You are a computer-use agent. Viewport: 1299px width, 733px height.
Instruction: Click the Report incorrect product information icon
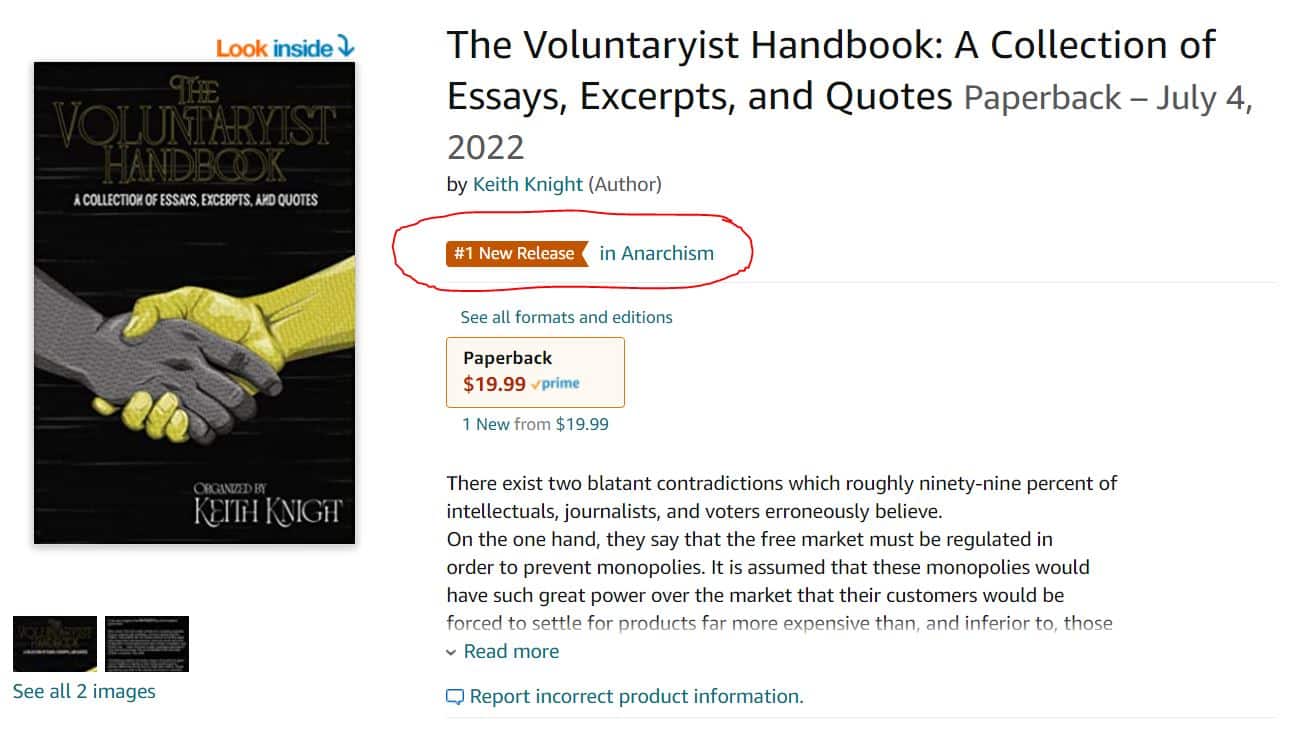click(x=455, y=697)
